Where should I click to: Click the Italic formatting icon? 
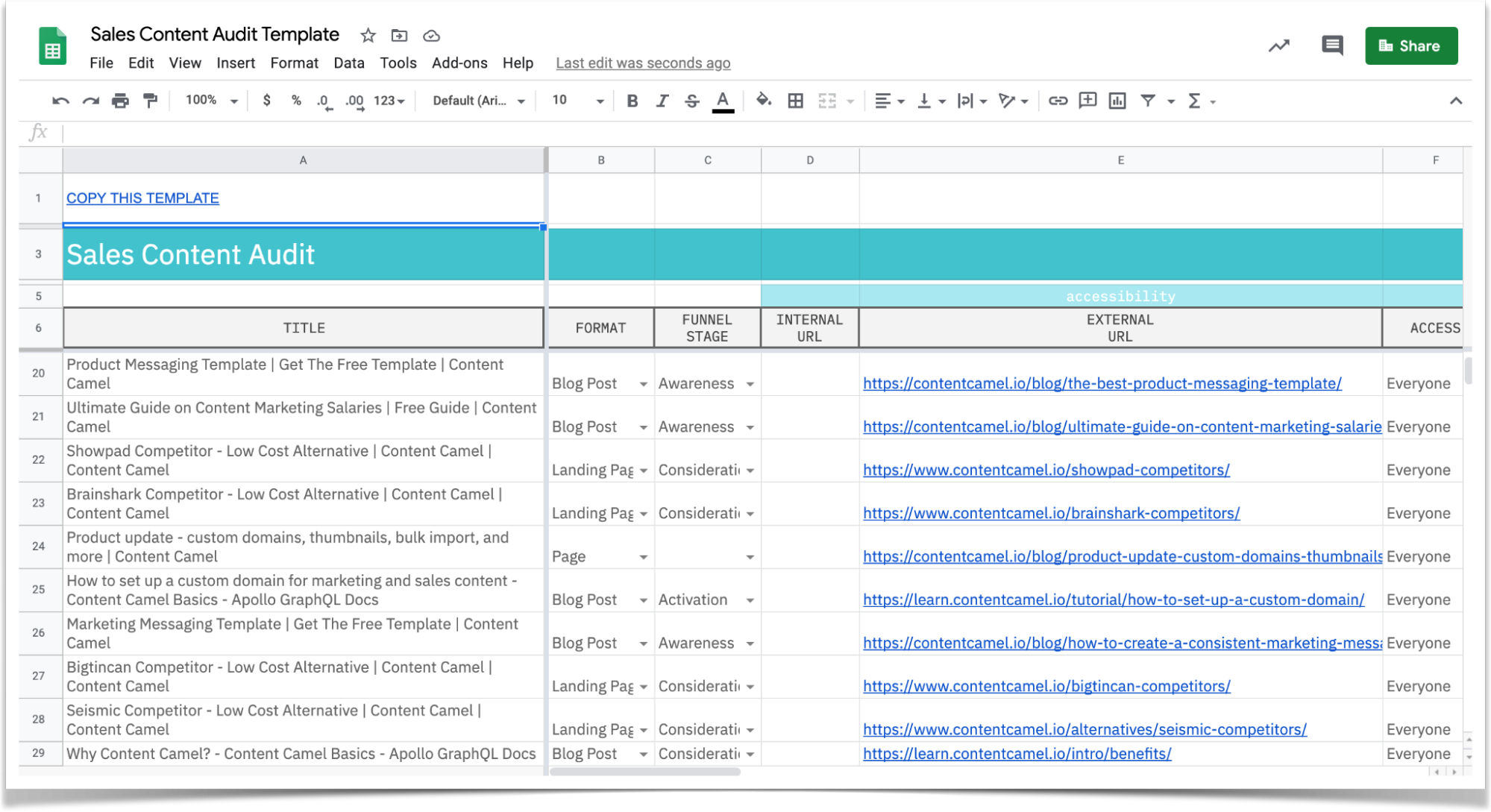pyautogui.click(x=661, y=100)
